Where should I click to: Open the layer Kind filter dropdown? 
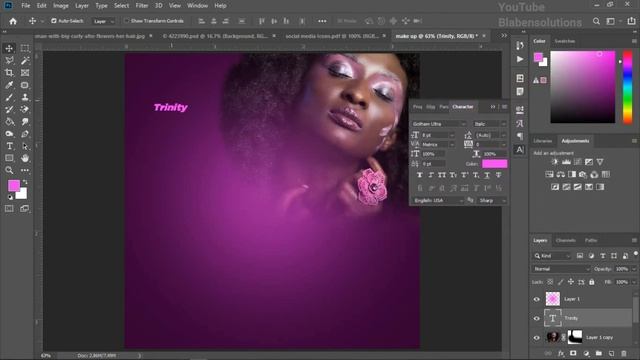pos(552,256)
